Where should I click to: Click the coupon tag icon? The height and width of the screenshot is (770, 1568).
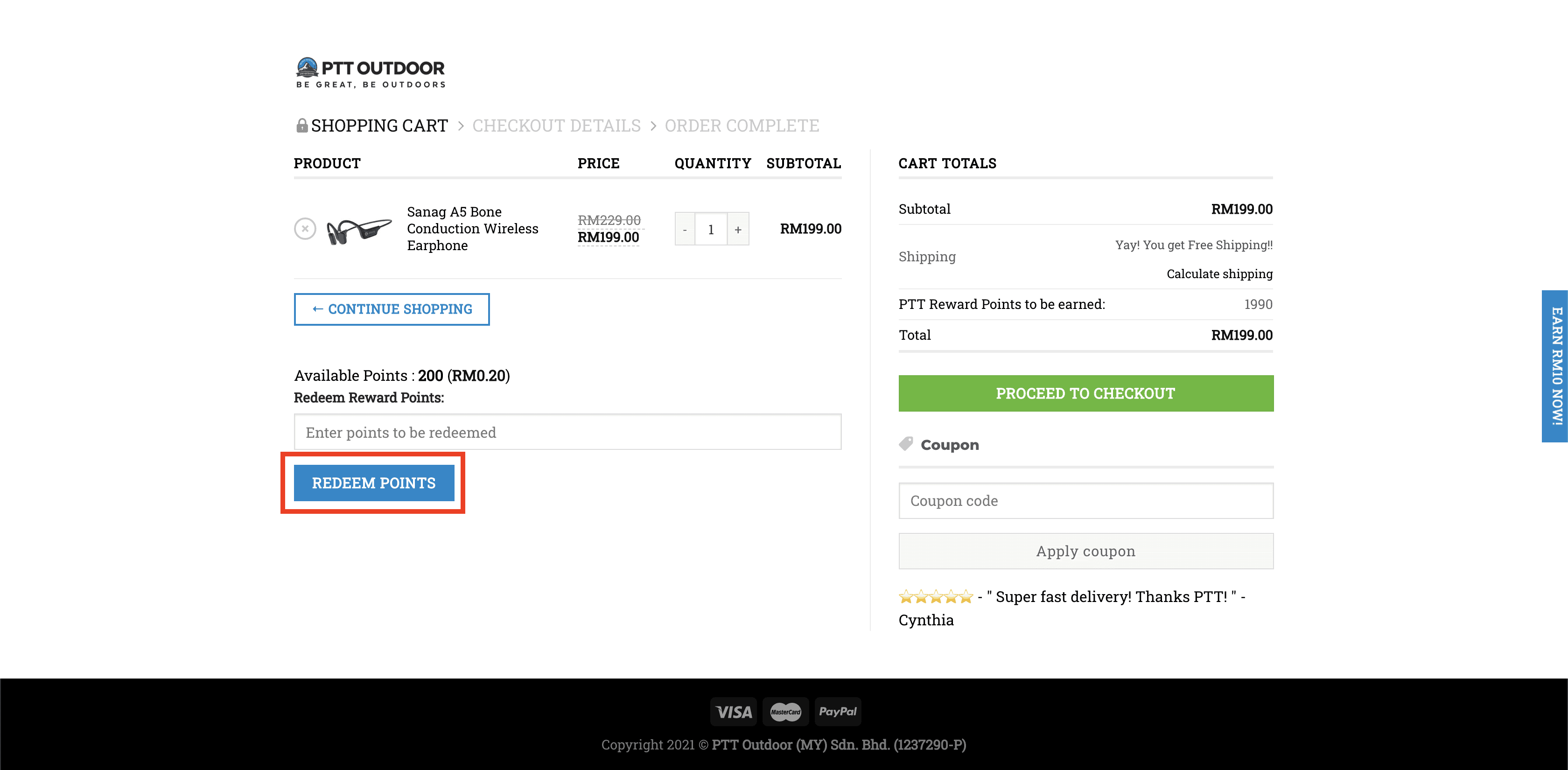[906, 444]
